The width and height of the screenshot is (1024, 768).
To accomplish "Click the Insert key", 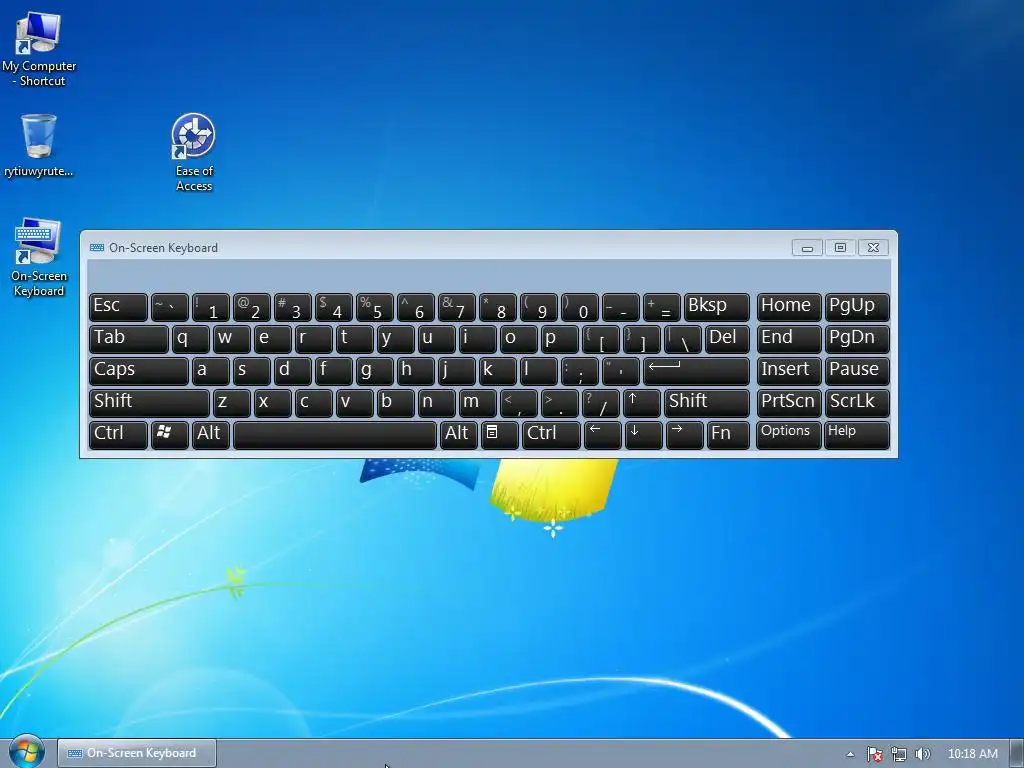I will (788, 370).
